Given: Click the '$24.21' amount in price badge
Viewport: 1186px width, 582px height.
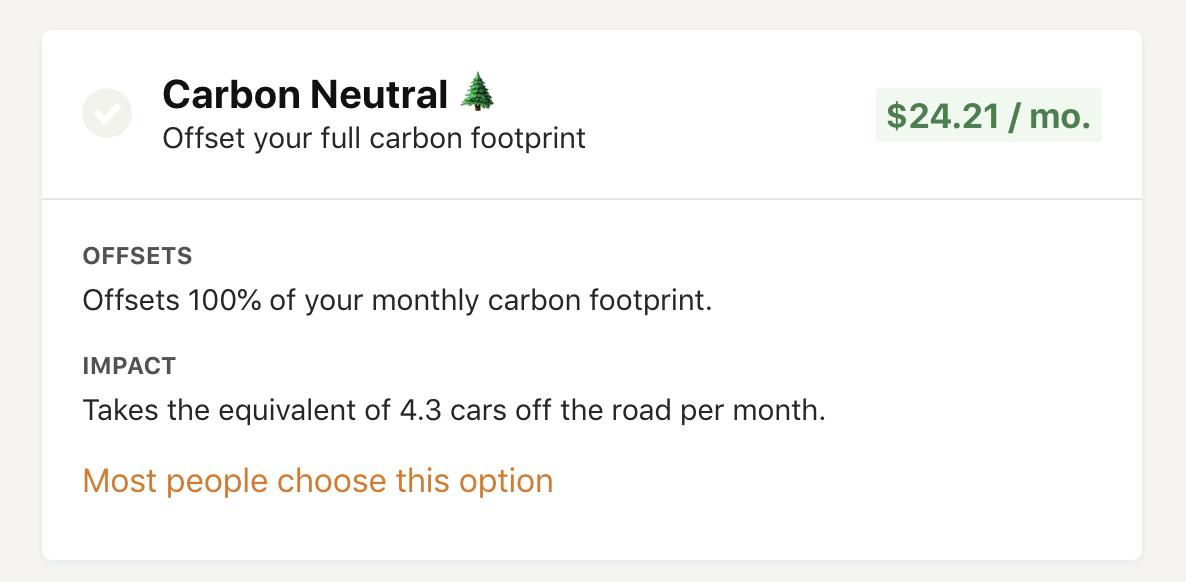Looking at the screenshot, I should point(942,116).
